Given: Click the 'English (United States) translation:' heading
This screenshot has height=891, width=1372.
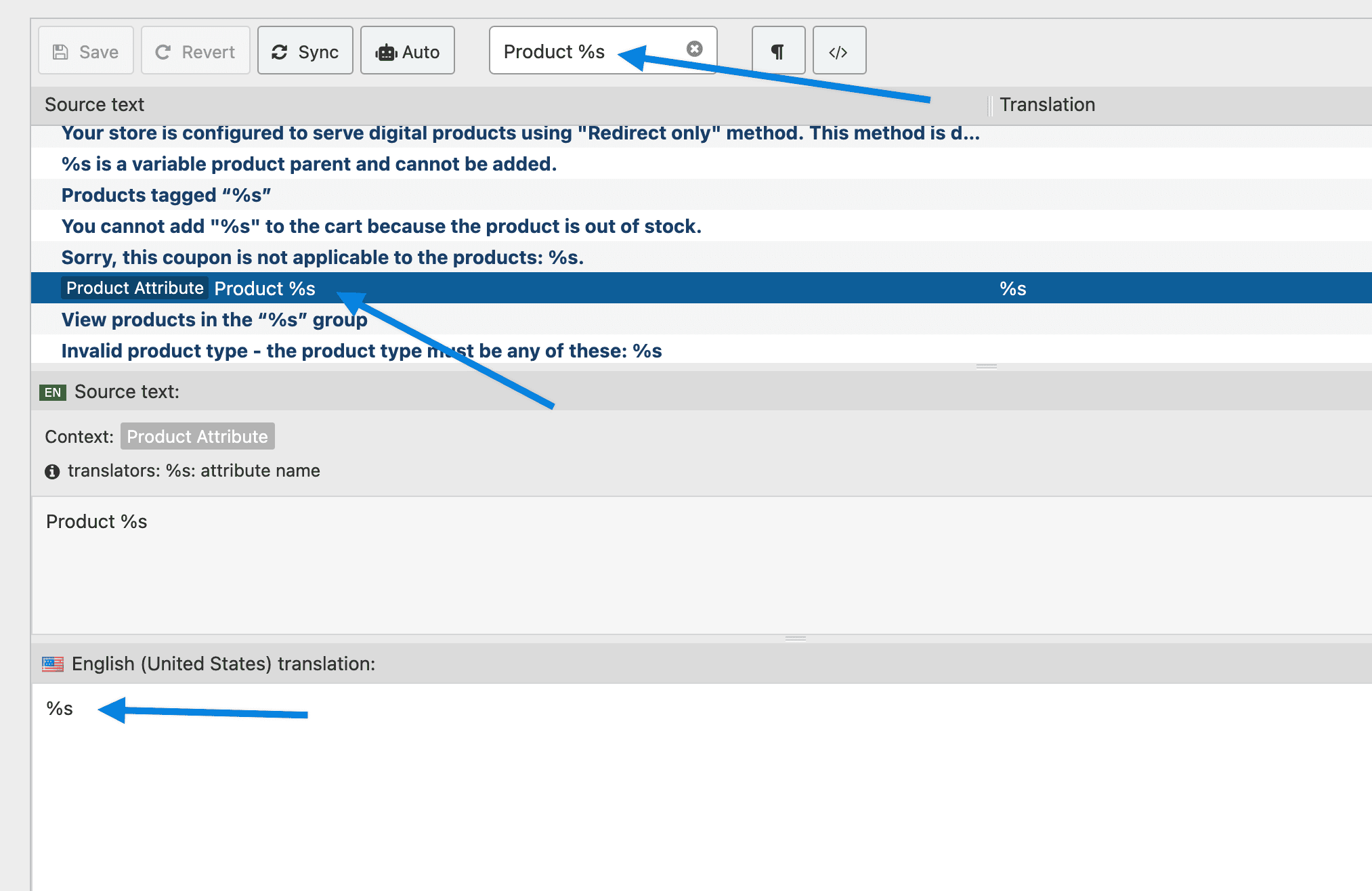Looking at the screenshot, I should 223,664.
